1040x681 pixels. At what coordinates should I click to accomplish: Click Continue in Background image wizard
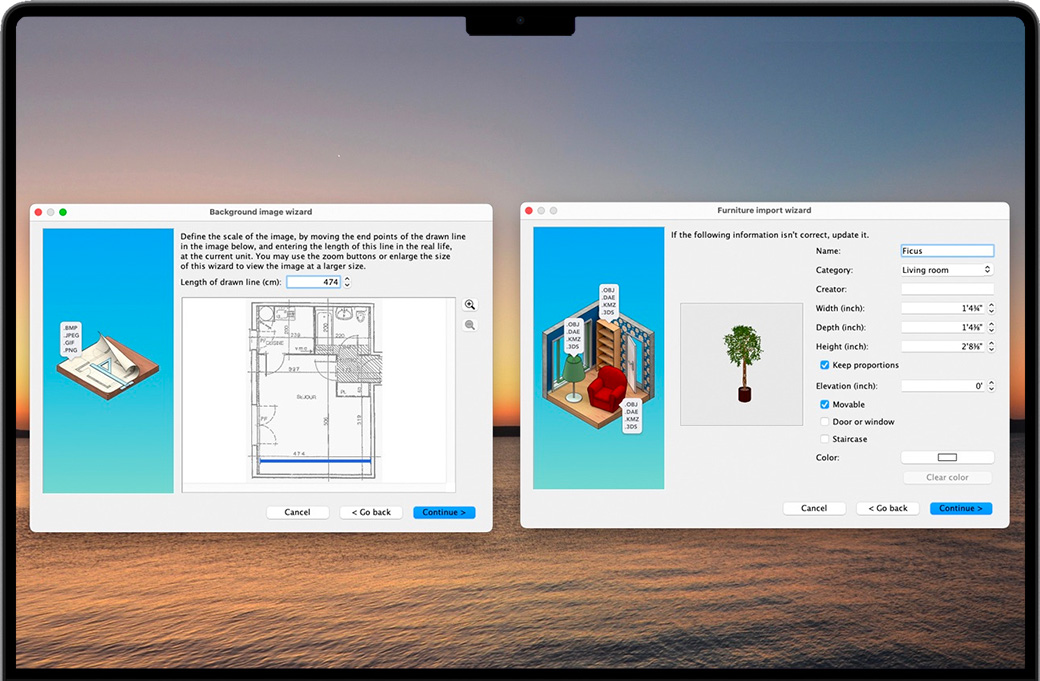coord(444,512)
